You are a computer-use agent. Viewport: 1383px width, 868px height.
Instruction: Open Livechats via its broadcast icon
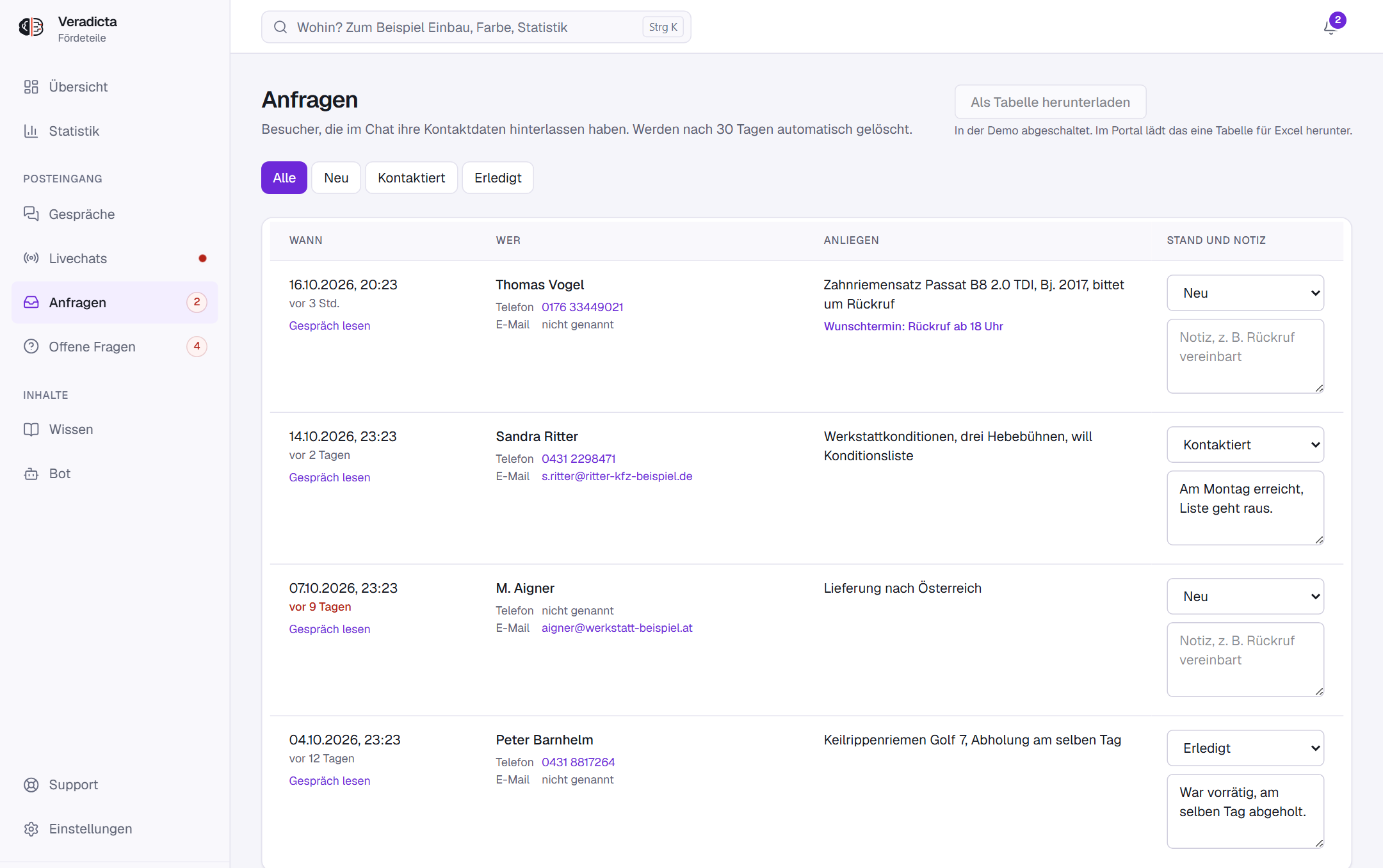(31, 258)
